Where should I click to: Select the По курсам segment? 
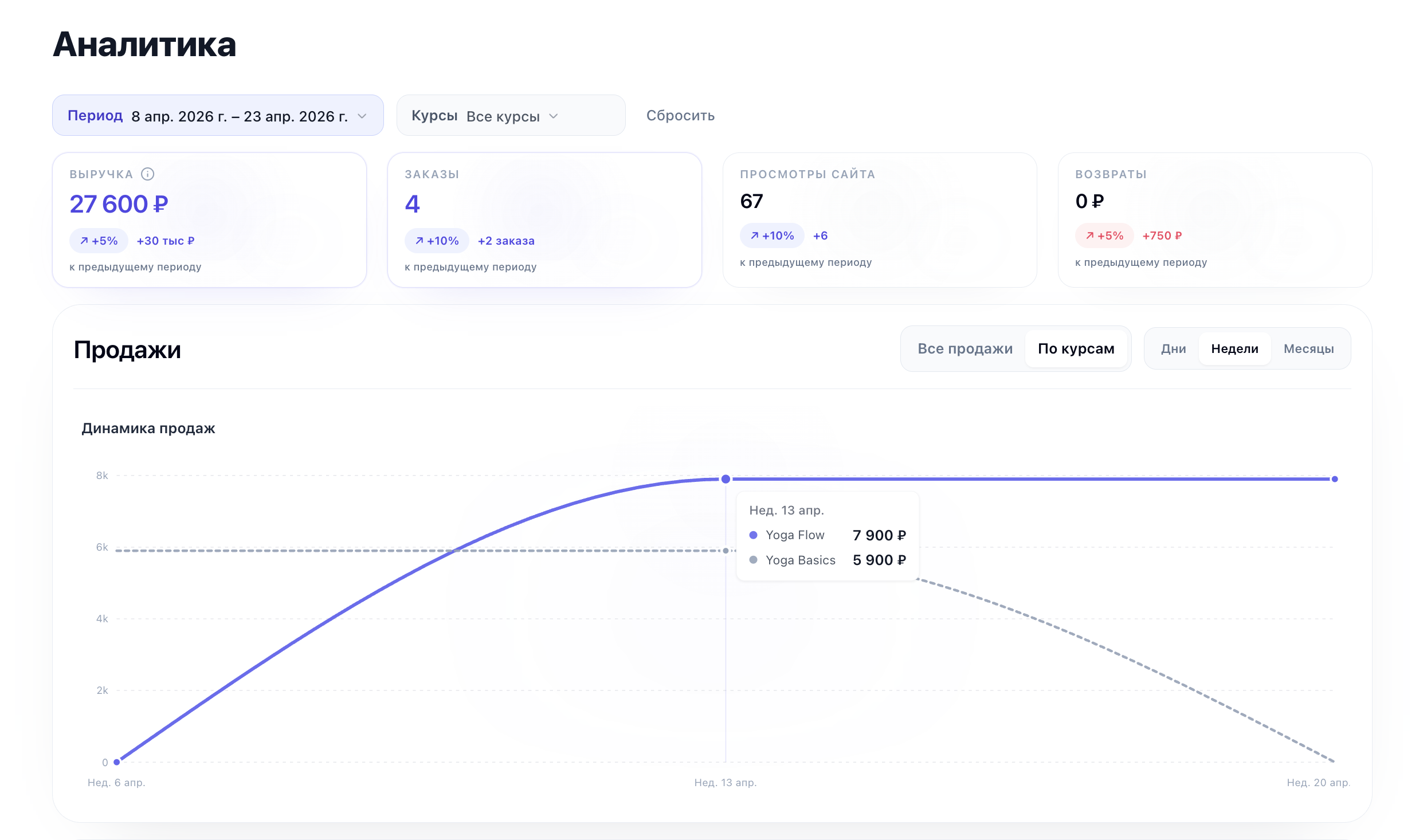pos(1076,348)
